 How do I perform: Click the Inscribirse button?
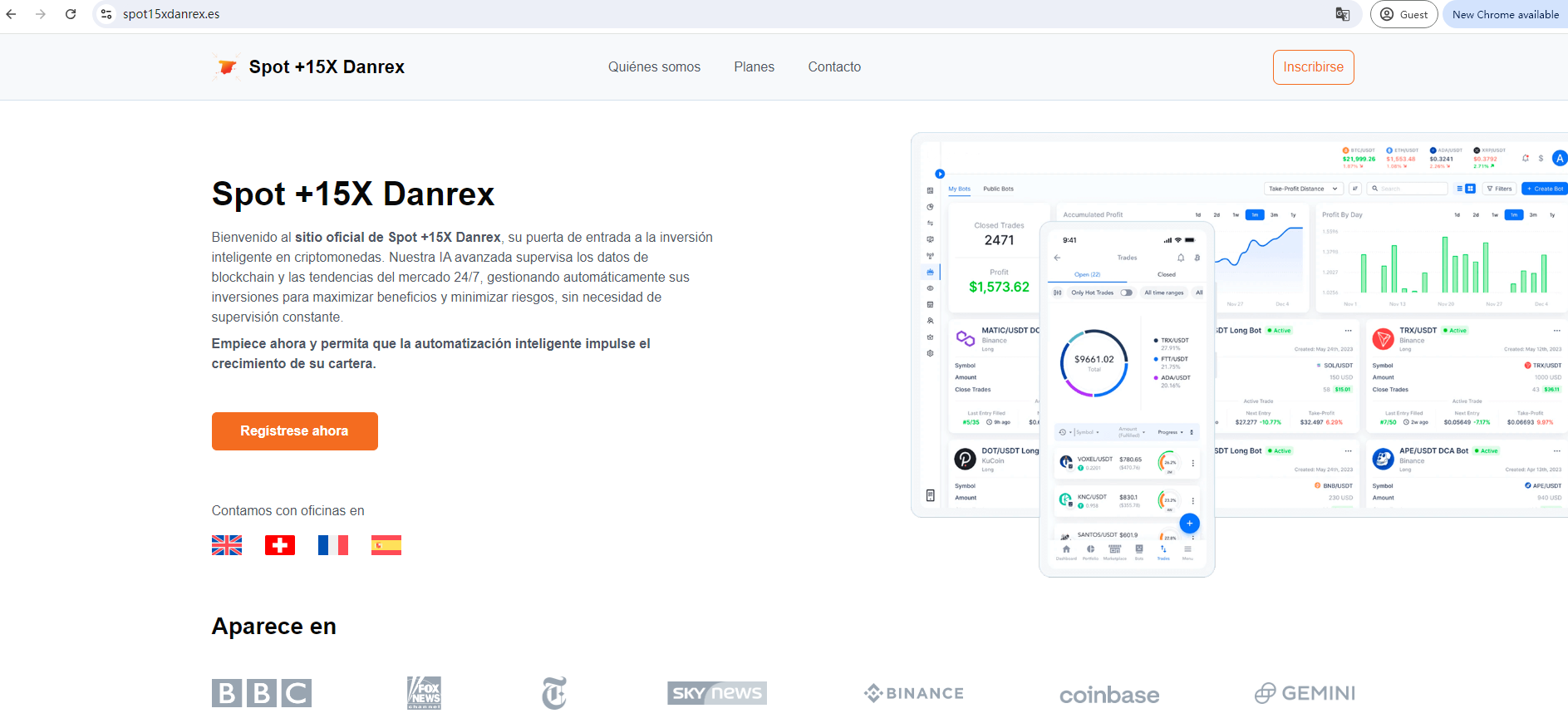pyautogui.click(x=1313, y=67)
